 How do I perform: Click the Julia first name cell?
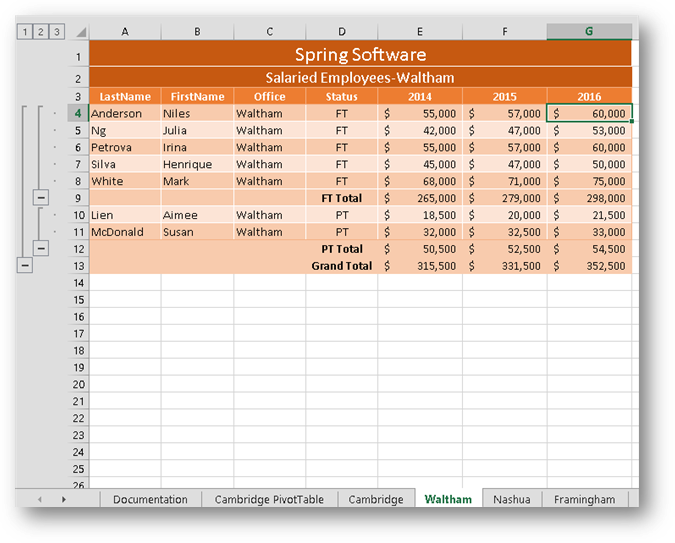[197, 130]
